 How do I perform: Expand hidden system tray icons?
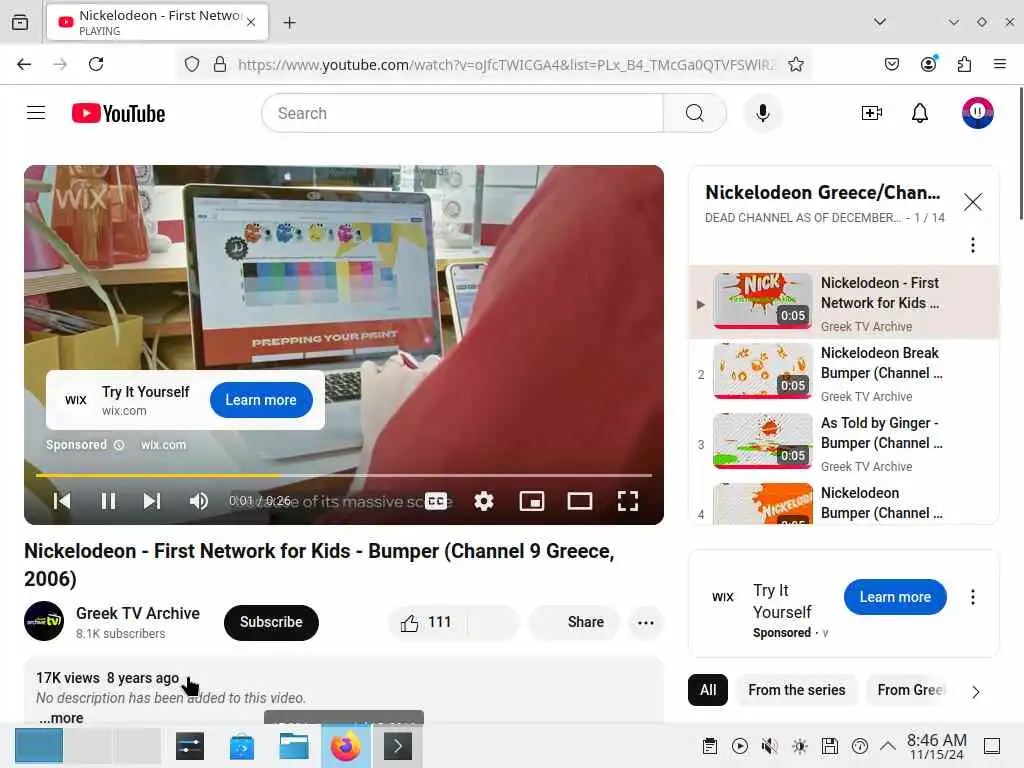point(888,745)
